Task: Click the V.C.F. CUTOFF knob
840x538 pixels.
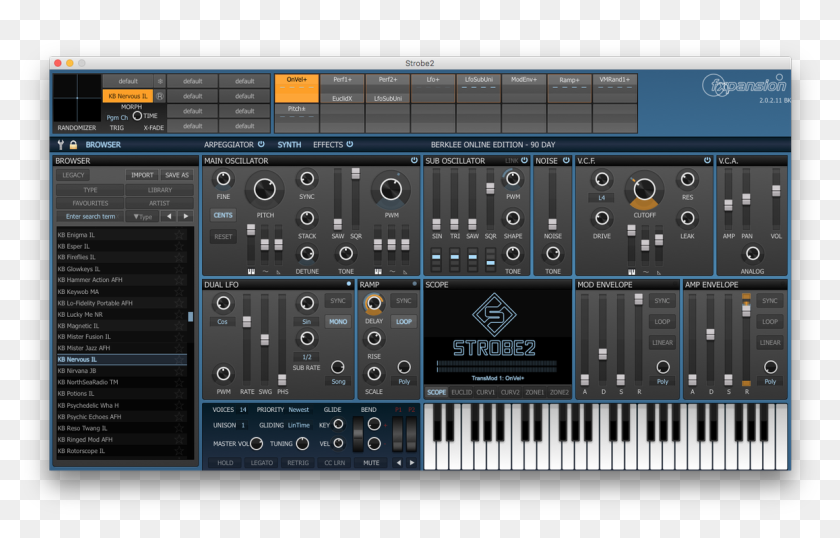Action: (x=644, y=189)
